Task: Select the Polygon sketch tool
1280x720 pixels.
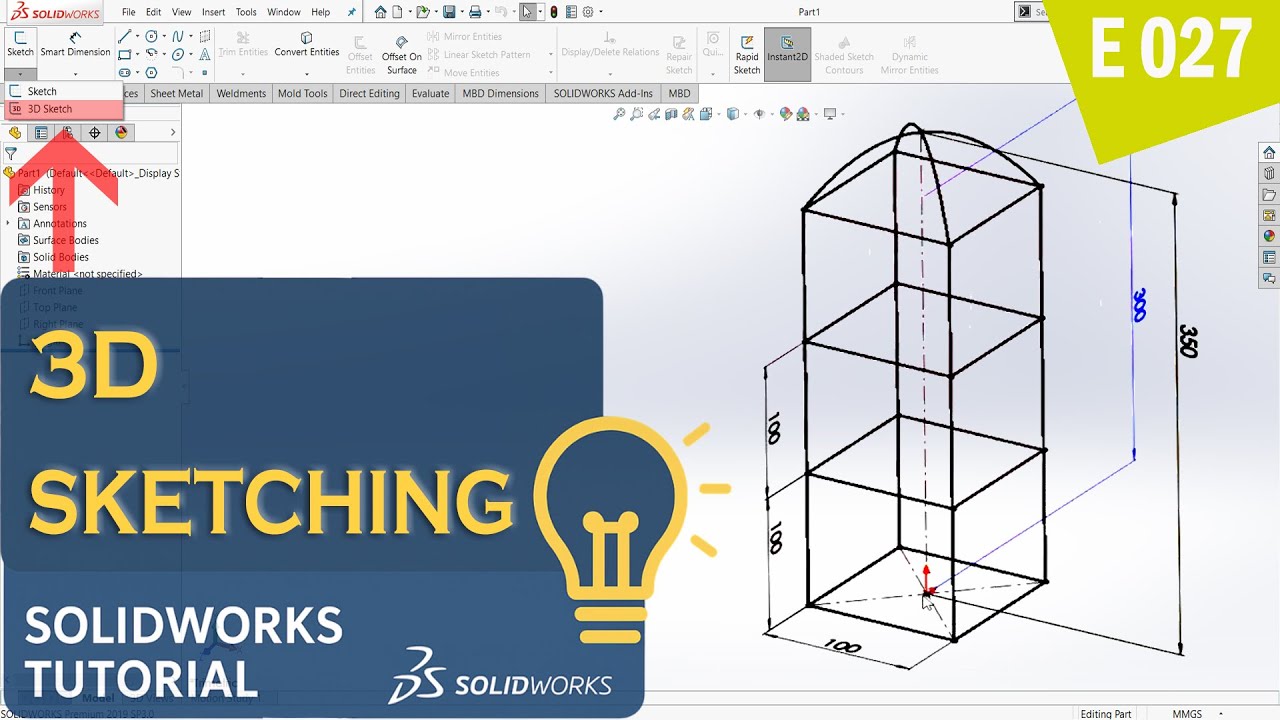Action: (x=151, y=73)
